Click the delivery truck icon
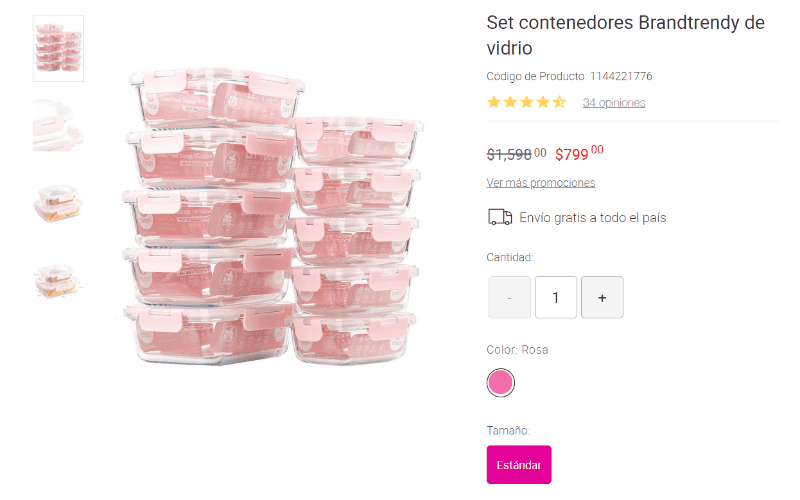This screenshot has width=800, height=500. (x=500, y=217)
